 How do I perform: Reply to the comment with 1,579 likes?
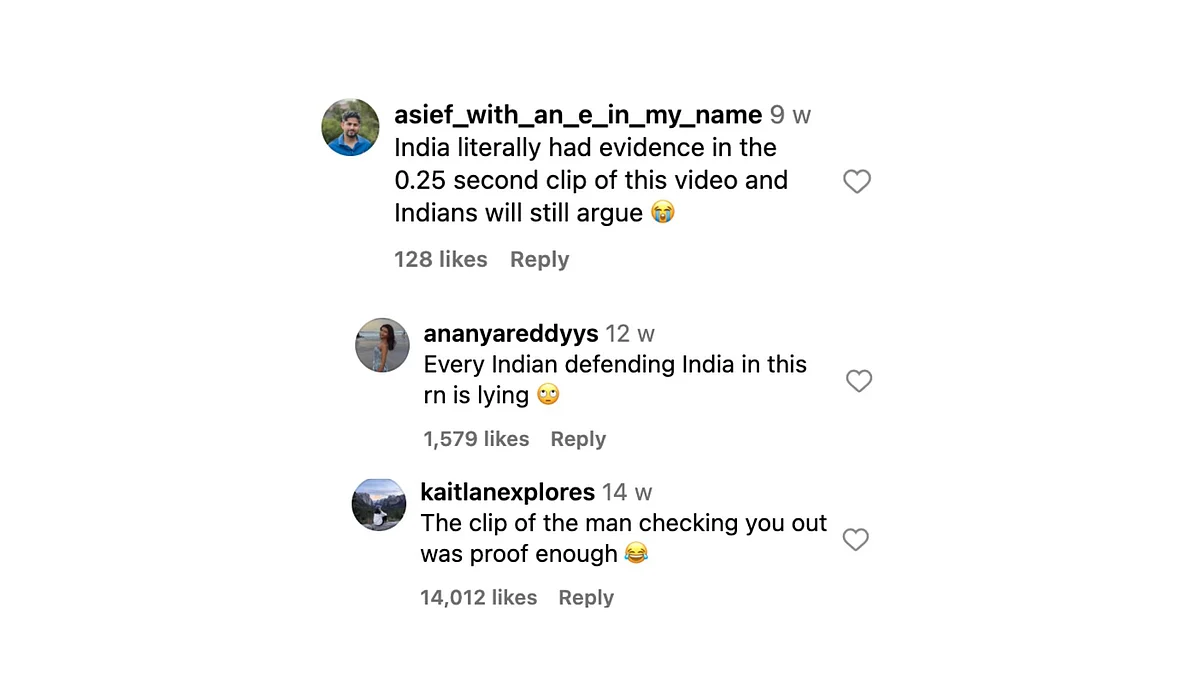coord(578,439)
